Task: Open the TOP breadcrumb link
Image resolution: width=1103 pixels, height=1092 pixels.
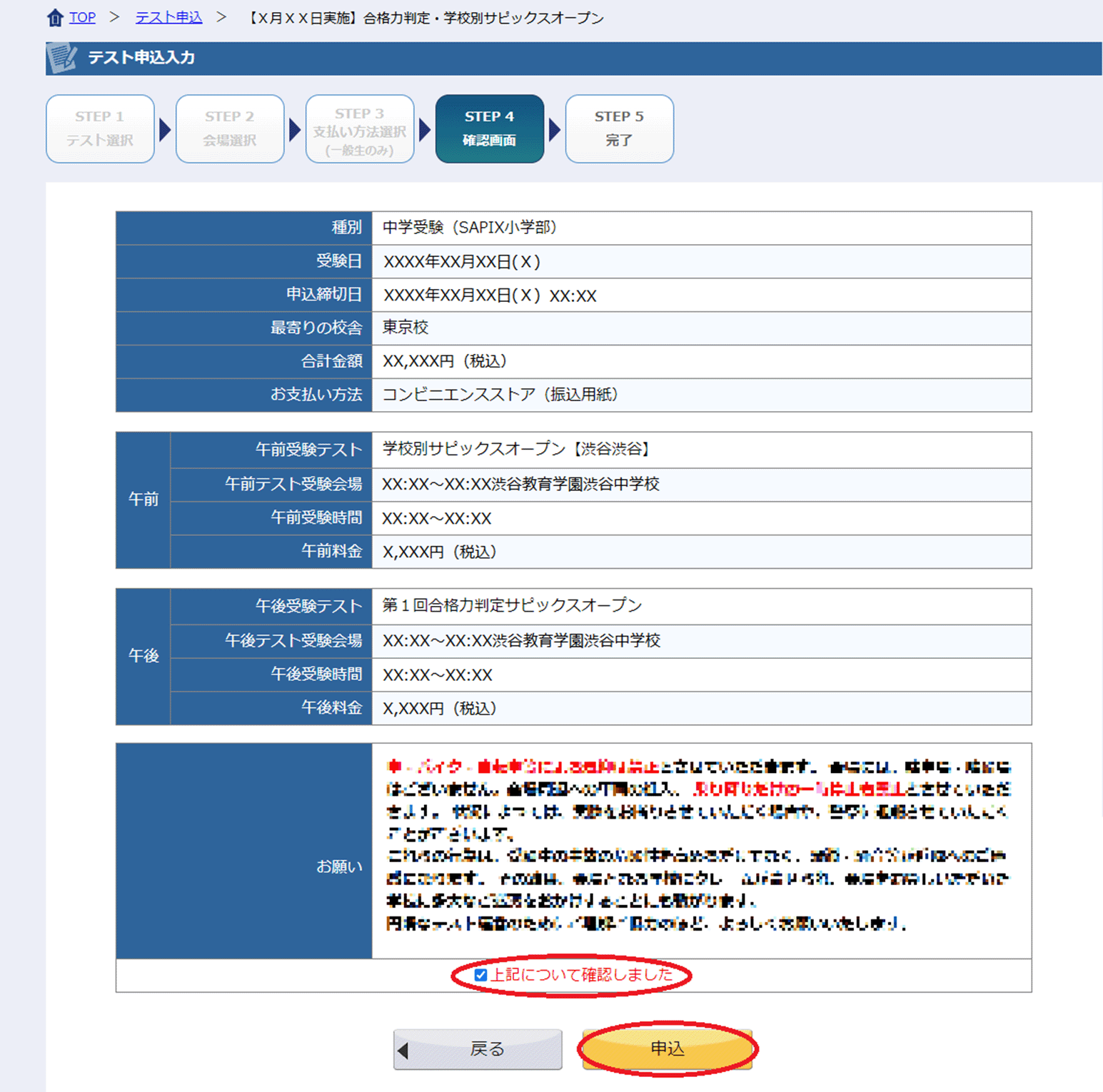Action: pos(82,18)
